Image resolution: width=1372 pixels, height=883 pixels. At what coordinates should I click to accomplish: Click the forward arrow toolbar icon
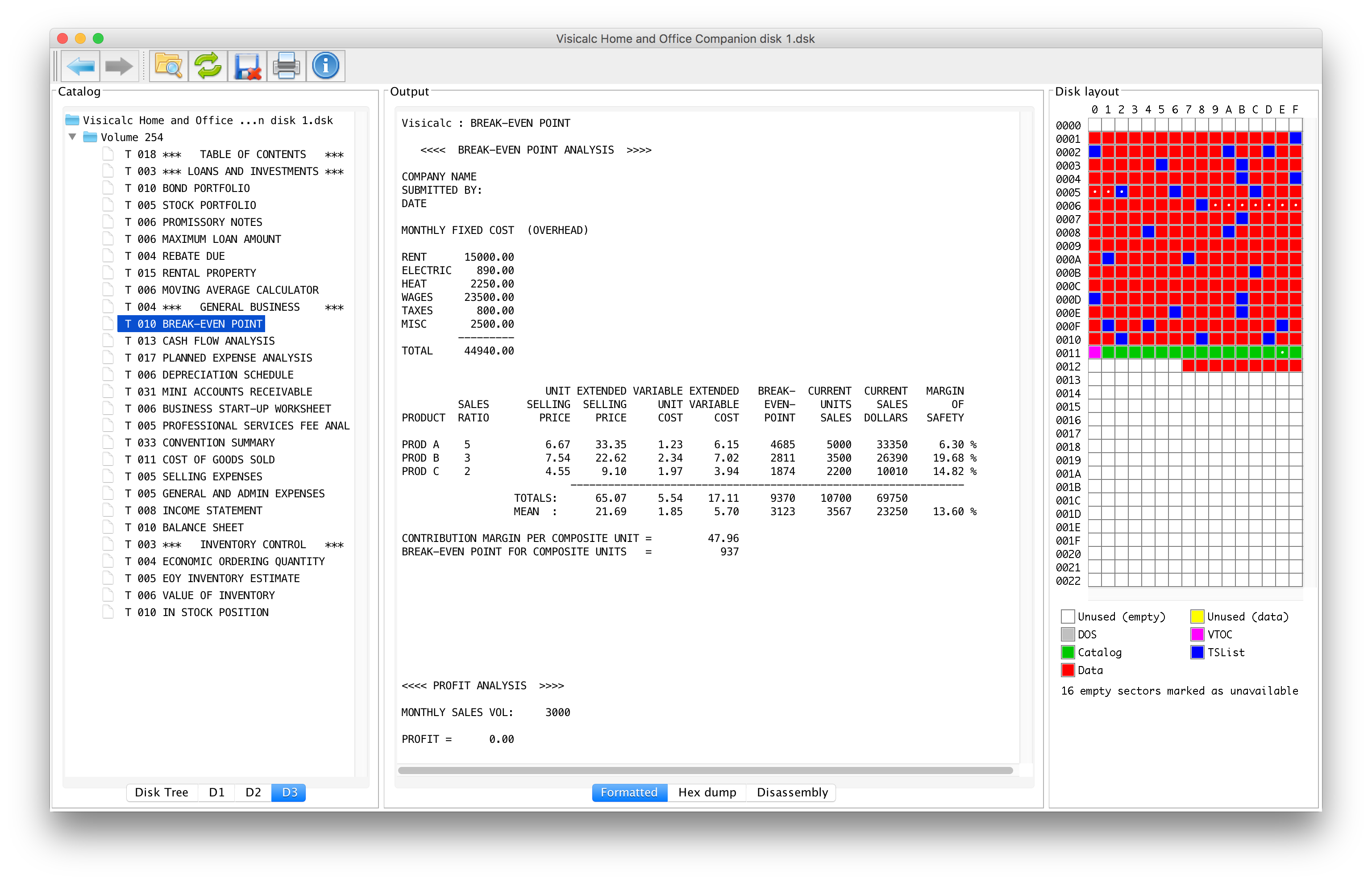point(119,66)
